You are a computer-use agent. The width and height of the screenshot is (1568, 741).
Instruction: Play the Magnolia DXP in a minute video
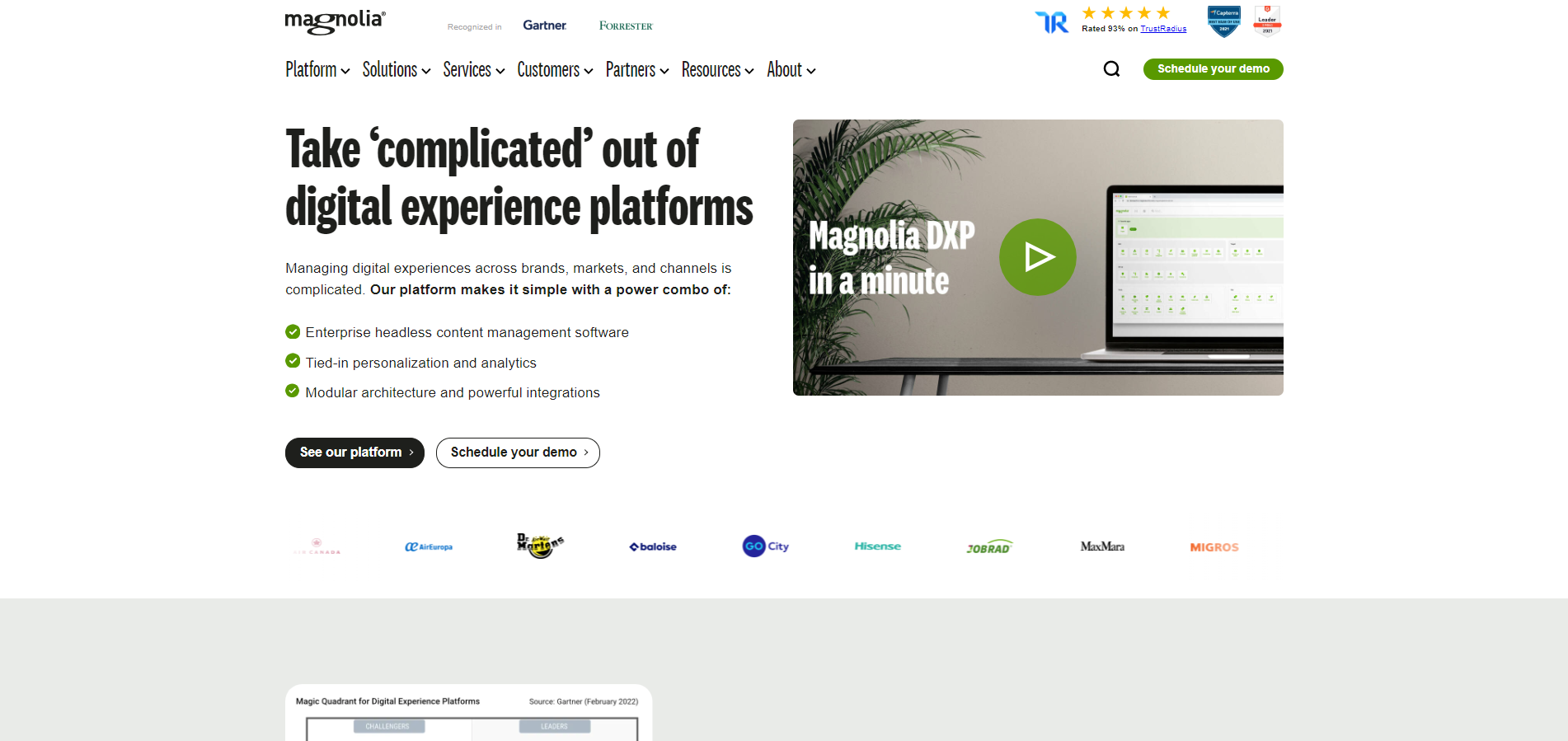pos(1037,257)
